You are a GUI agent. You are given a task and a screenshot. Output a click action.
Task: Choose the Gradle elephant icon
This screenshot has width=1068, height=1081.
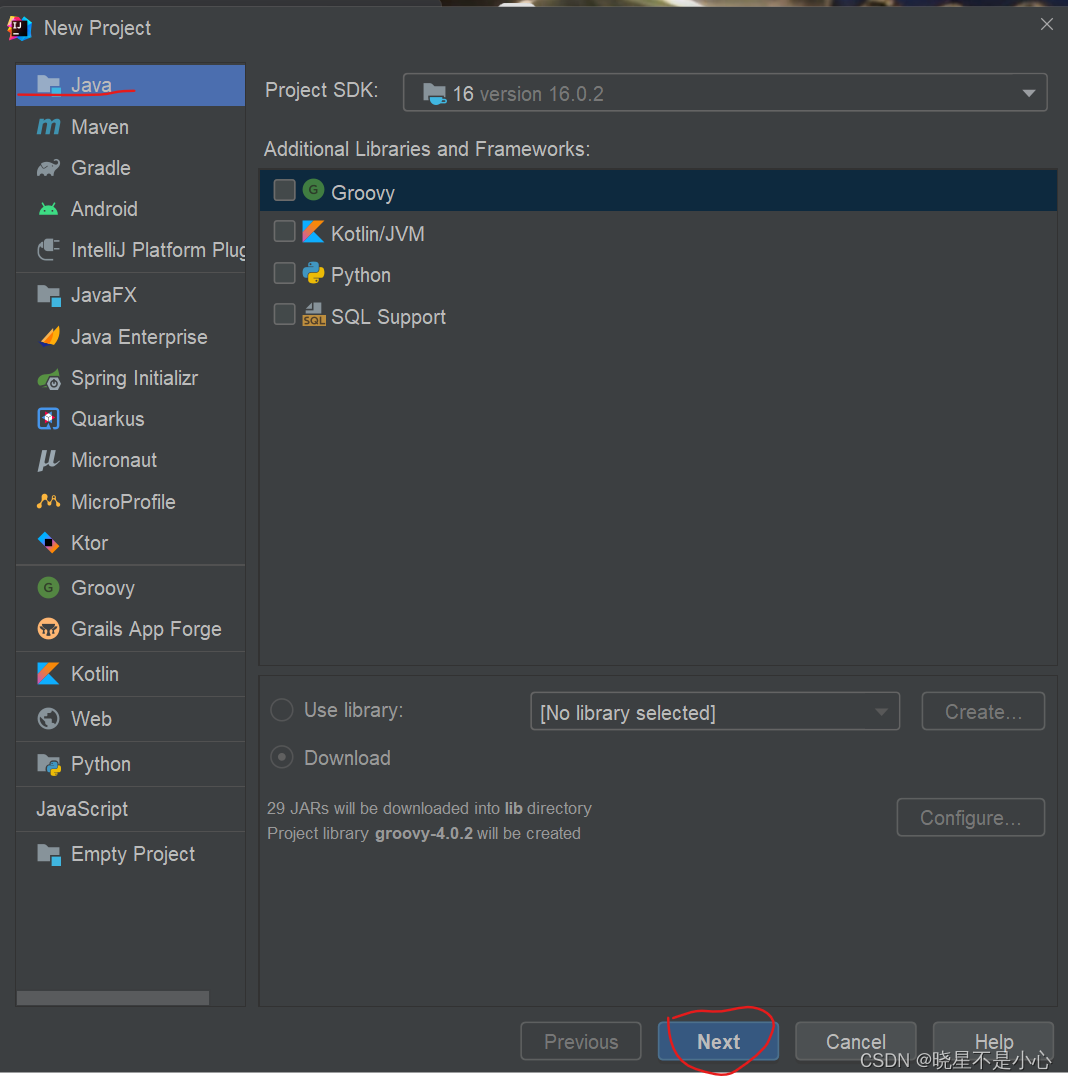pos(48,168)
